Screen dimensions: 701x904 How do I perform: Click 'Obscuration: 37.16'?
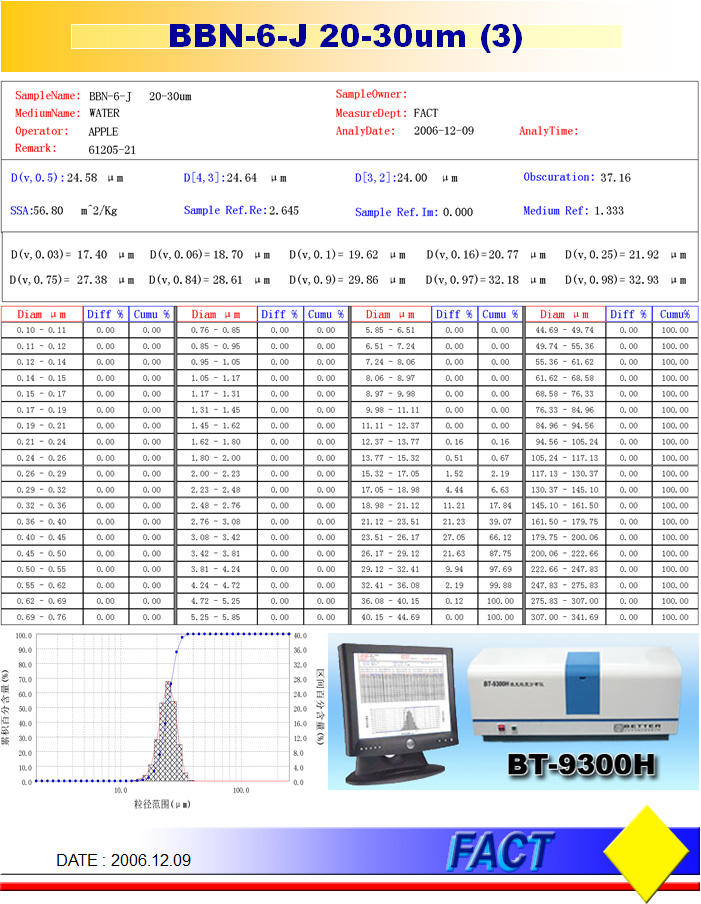577,177
